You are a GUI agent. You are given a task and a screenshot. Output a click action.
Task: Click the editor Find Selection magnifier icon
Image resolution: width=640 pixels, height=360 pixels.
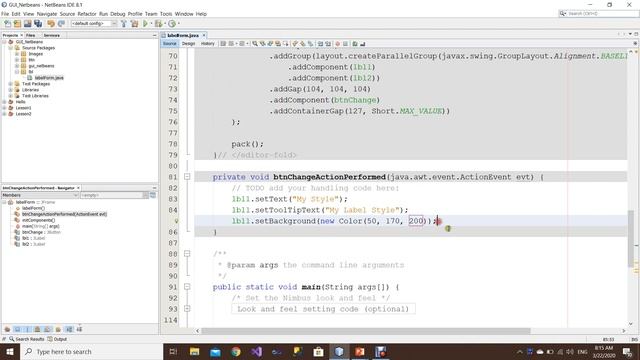[255, 44]
